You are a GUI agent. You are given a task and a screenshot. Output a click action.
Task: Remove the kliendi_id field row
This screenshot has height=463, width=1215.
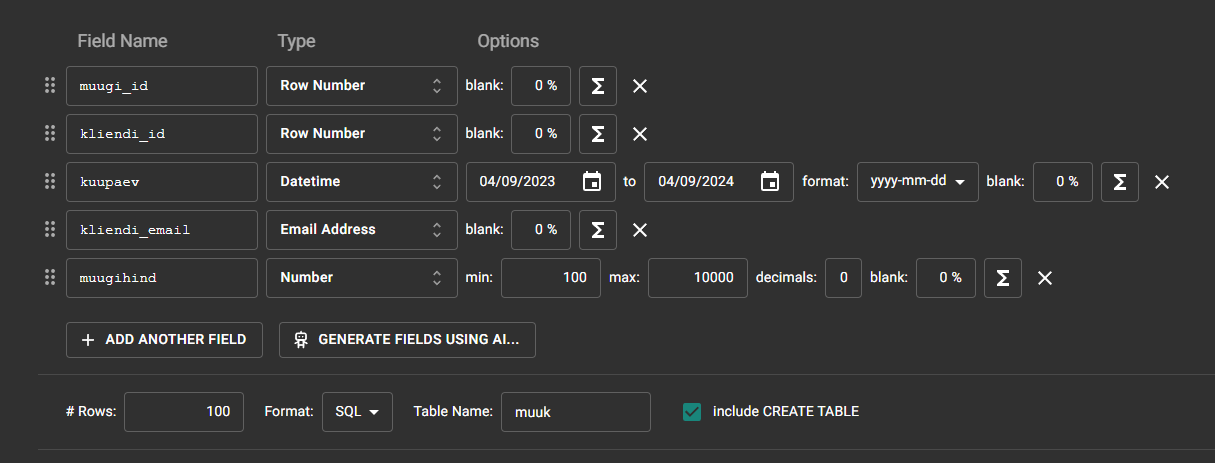640,134
